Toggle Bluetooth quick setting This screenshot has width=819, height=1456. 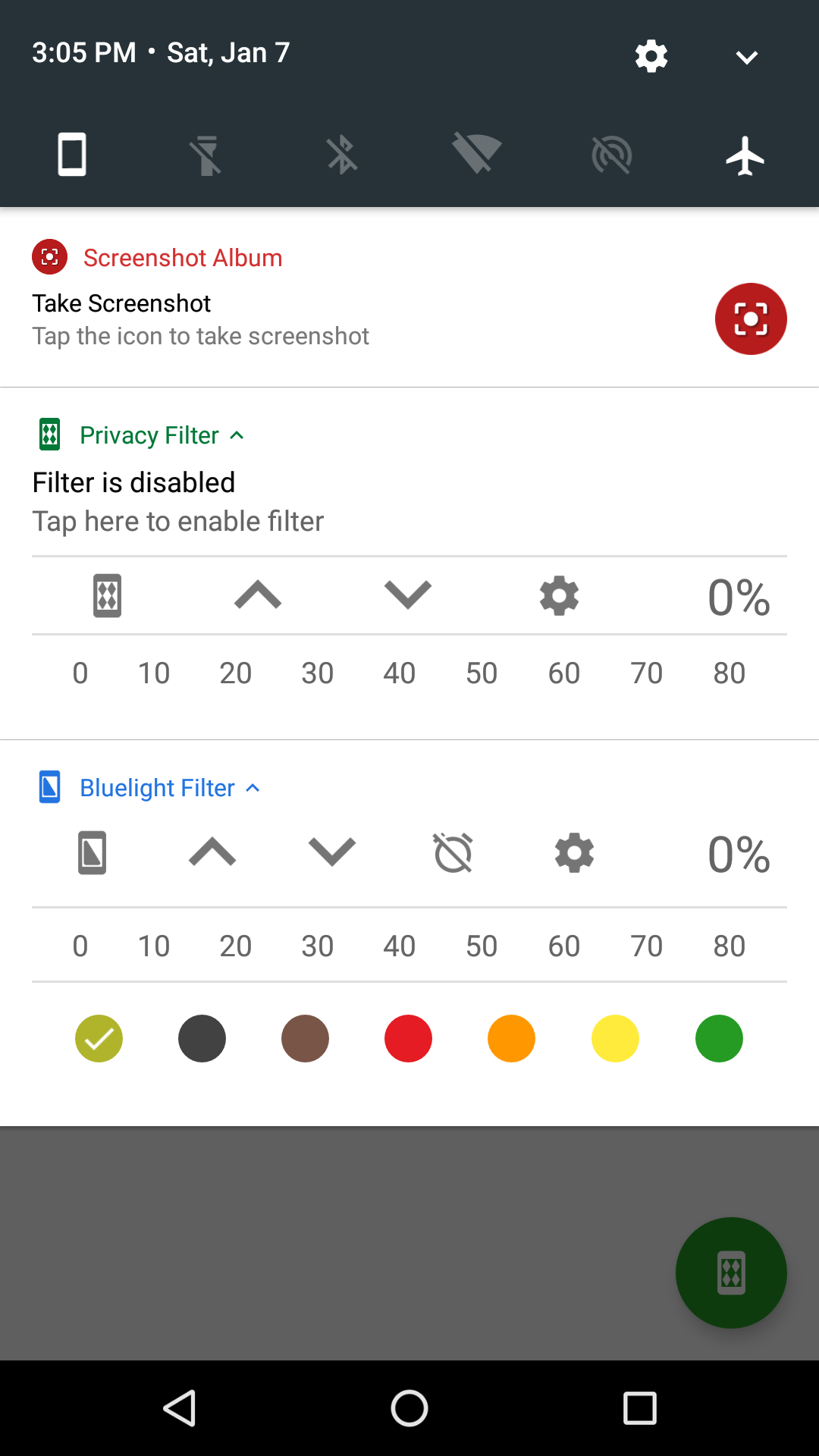[x=342, y=155]
